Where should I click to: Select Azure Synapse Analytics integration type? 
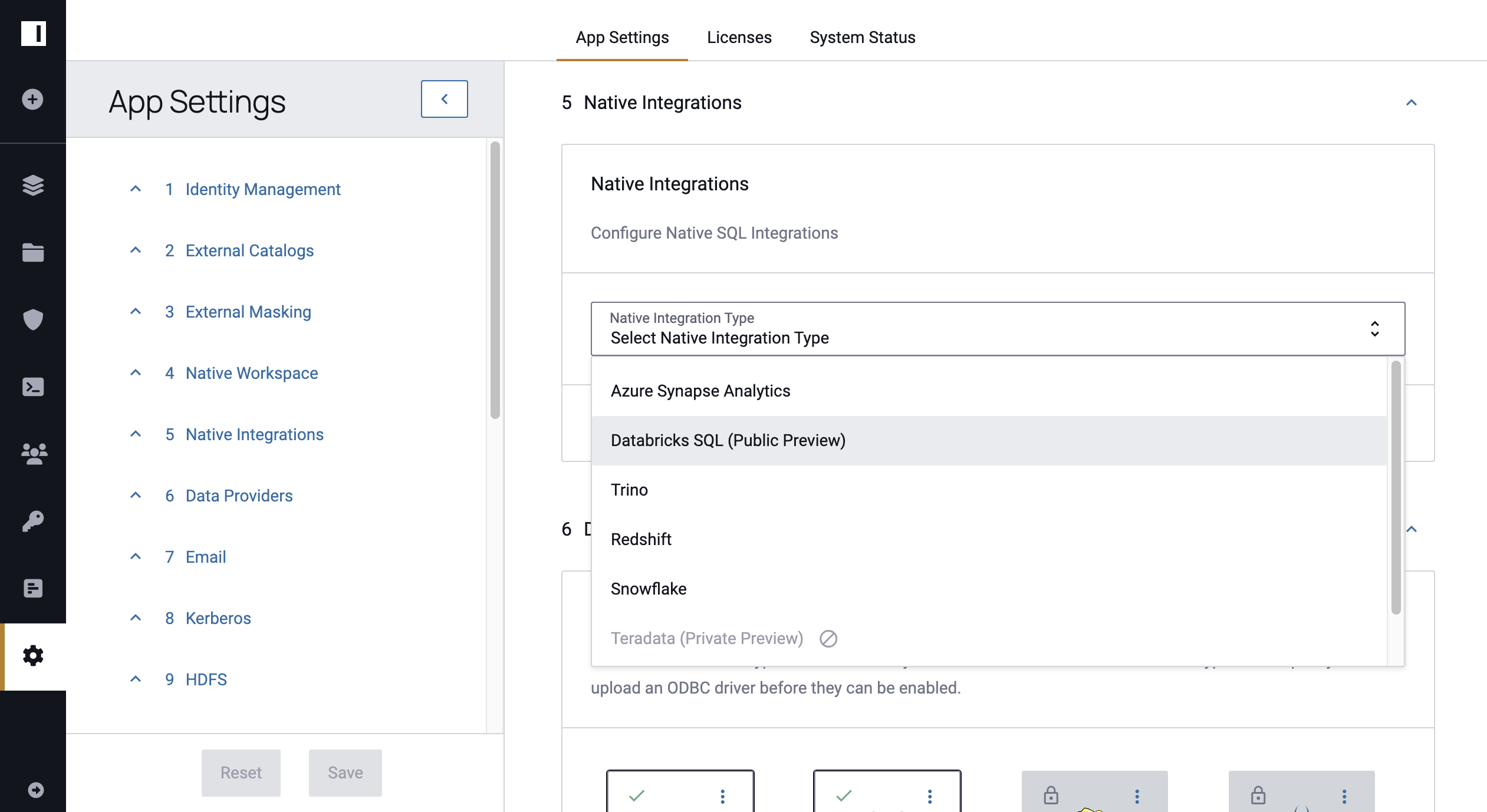[x=700, y=390]
